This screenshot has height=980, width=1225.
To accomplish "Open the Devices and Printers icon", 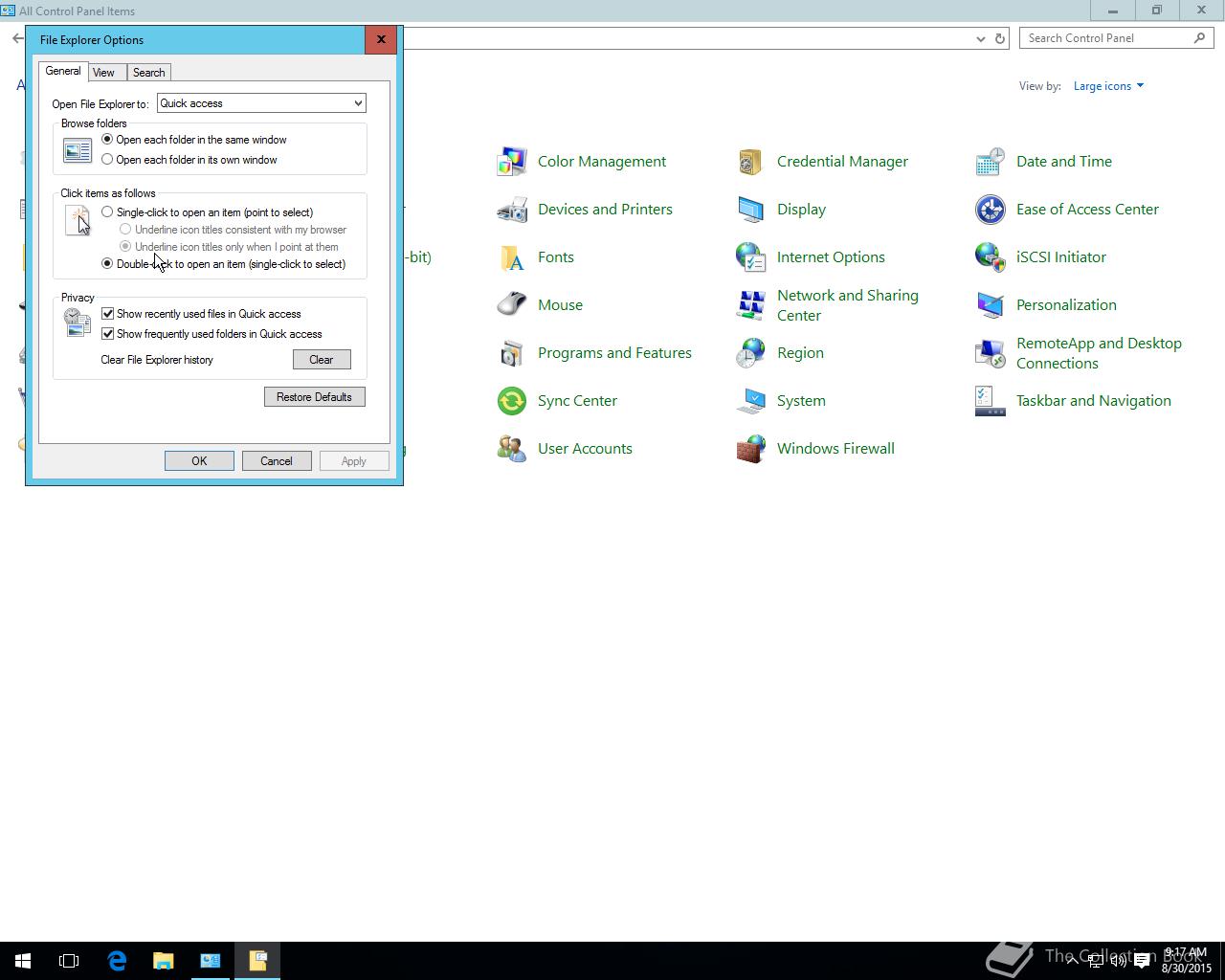I will click(x=512, y=210).
